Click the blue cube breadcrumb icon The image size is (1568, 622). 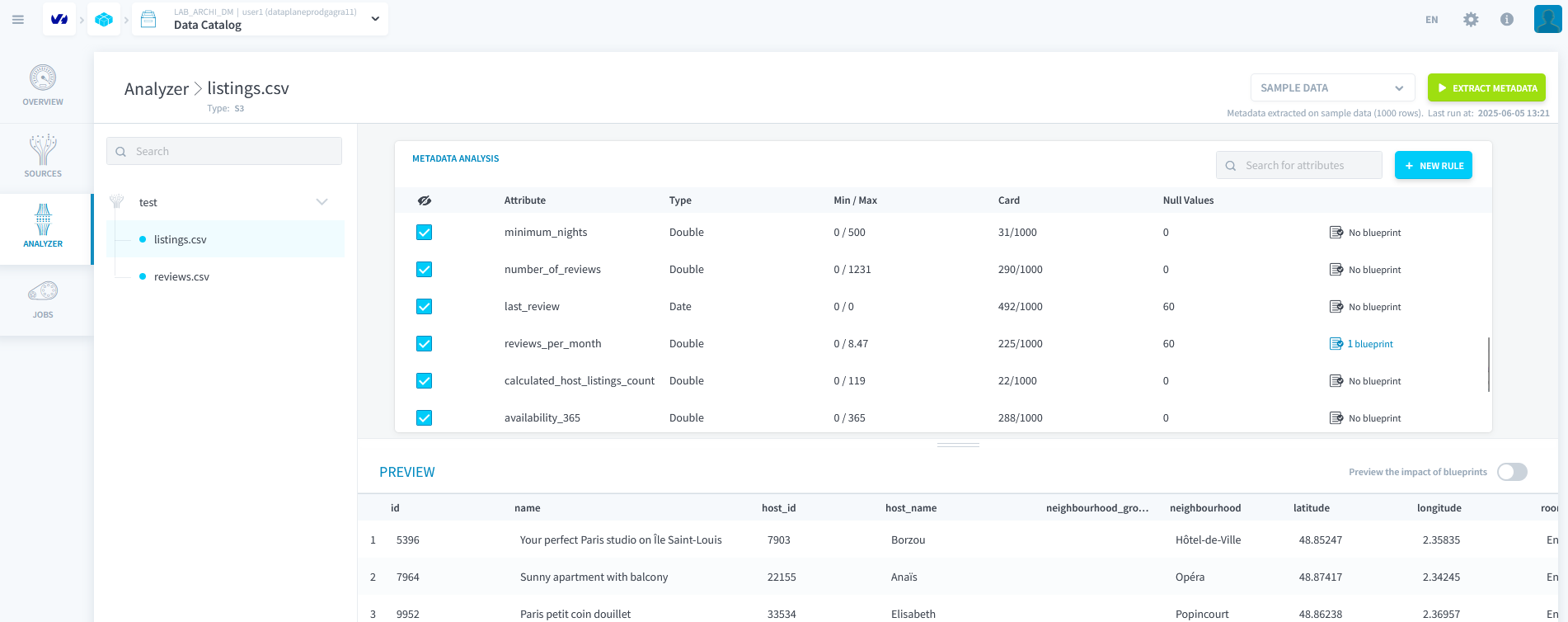point(104,20)
